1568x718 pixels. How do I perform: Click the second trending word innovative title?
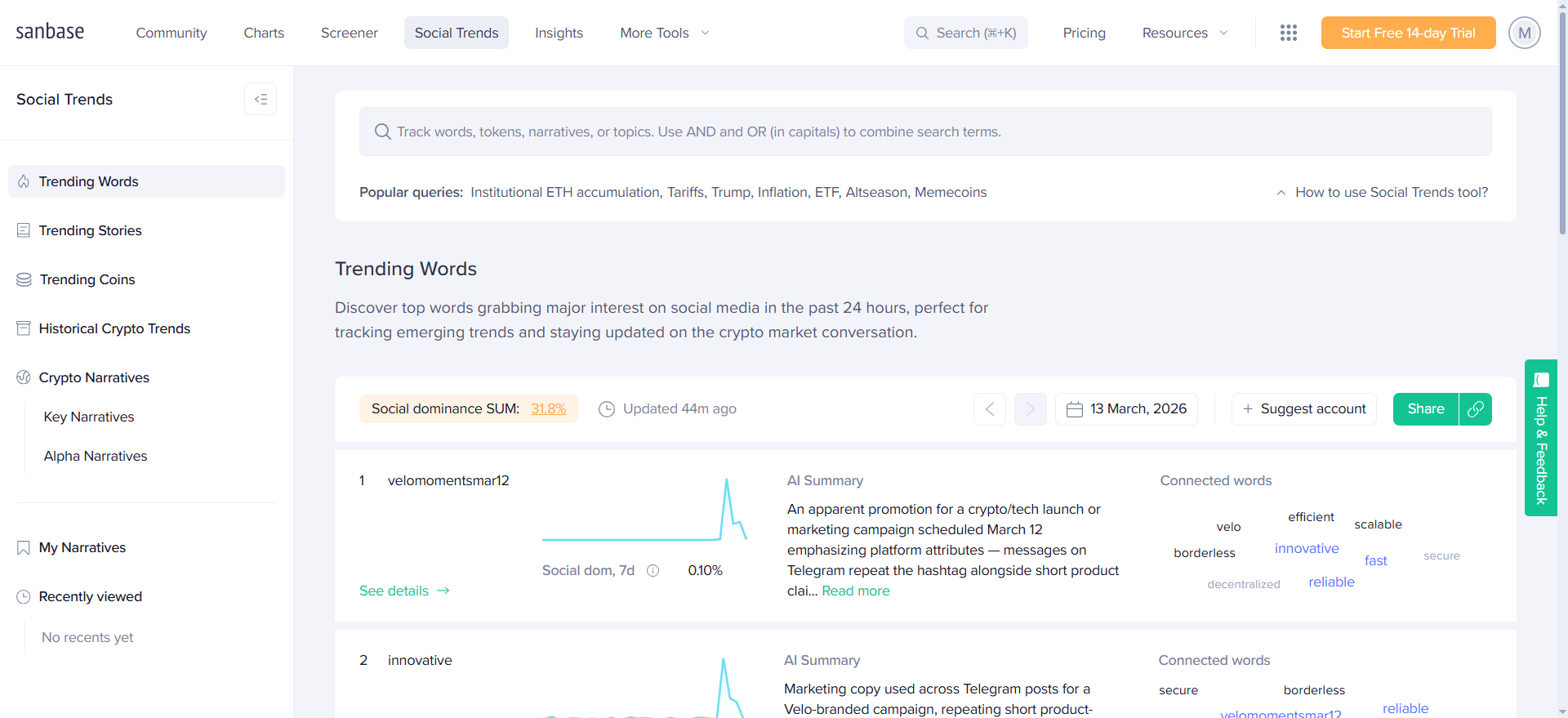[420, 660]
